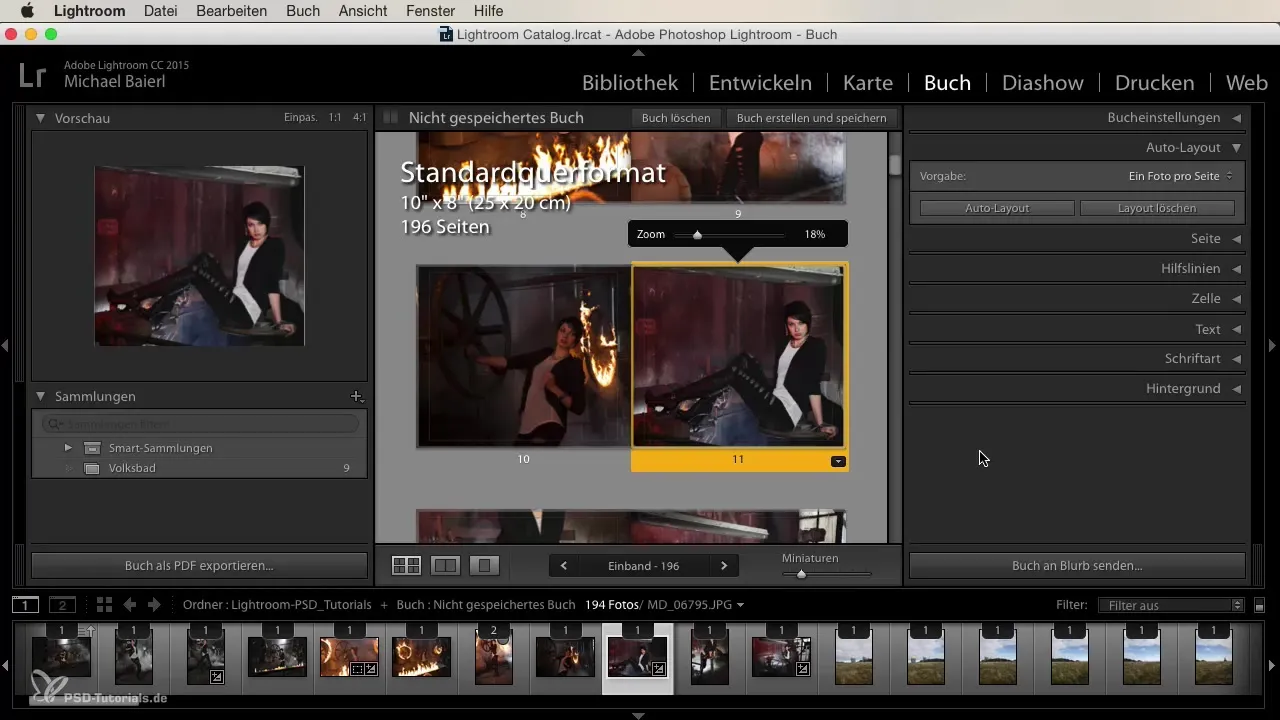Expand the Hilfslinien panel
This screenshot has height=720, width=1280.
click(1236, 269)
